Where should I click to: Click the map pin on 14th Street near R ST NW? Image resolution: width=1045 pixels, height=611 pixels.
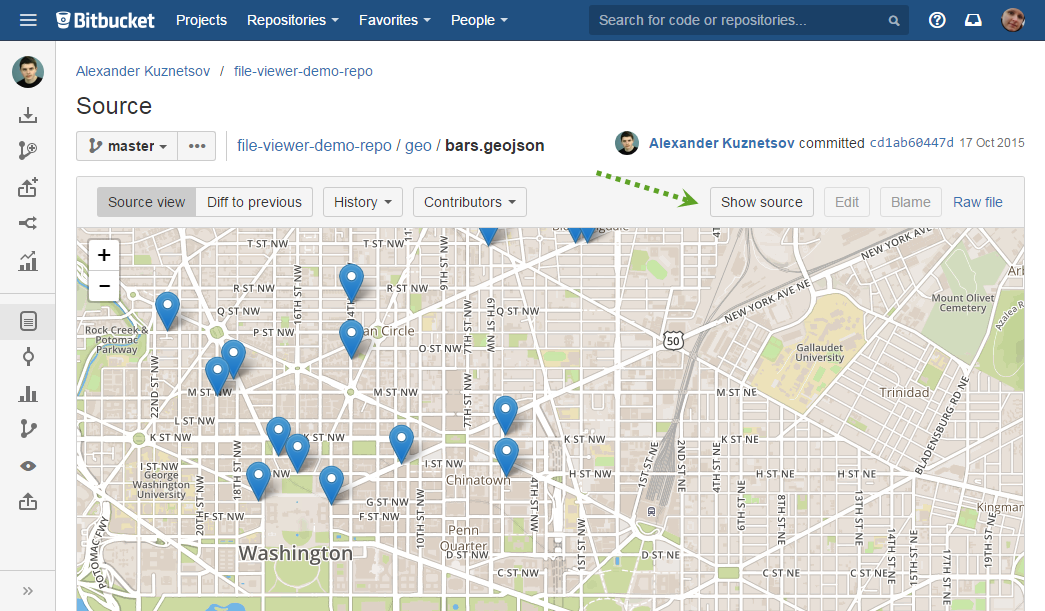[351, 282]
